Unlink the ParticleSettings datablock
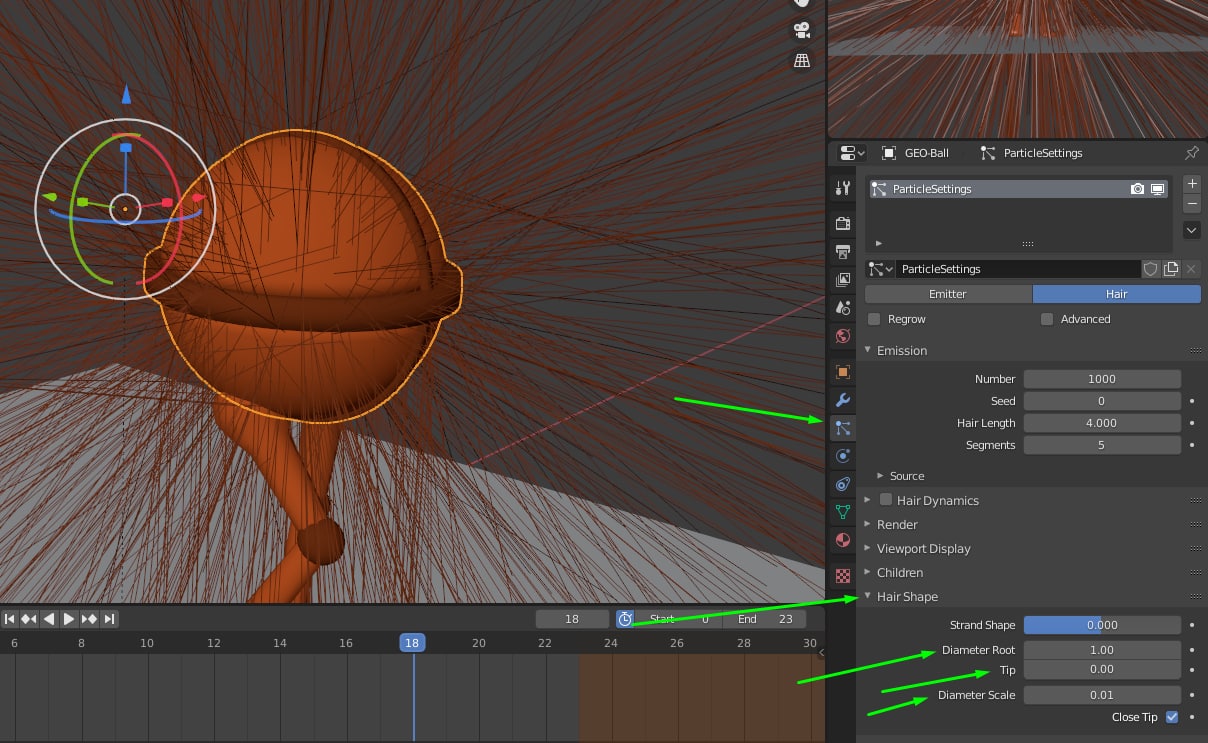Viewport: 1208px width, 743px height. 1191,269
